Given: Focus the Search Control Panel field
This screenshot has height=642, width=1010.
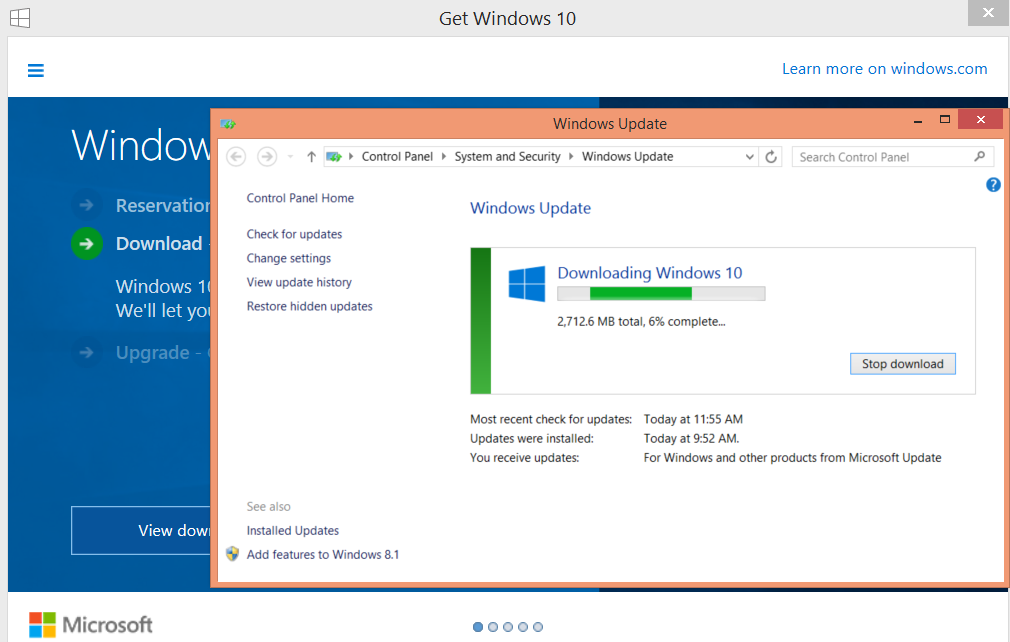Looking at the screenshot, I should click(x=892, y=156).
